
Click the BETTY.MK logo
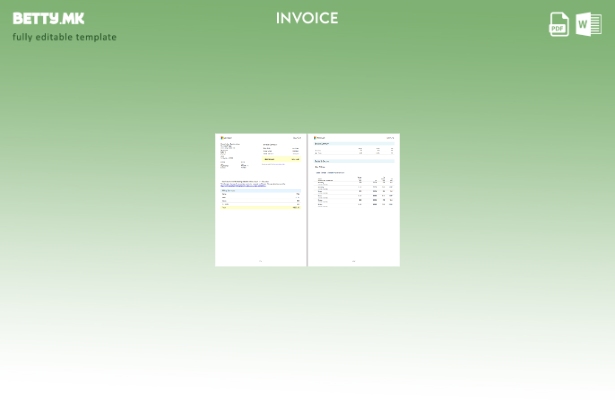[49, 18]
